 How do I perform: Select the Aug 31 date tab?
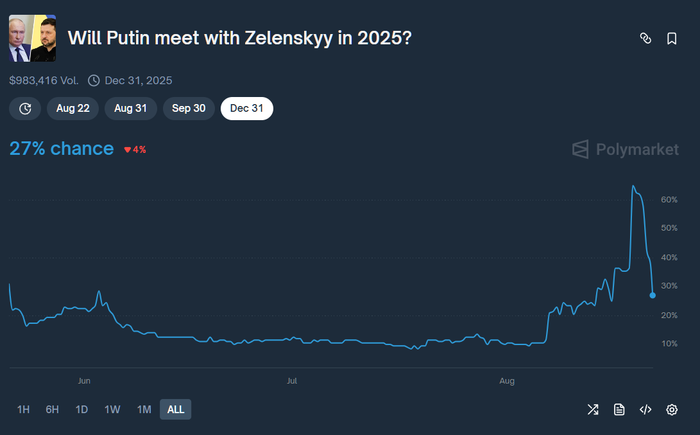tap(130, 108)
